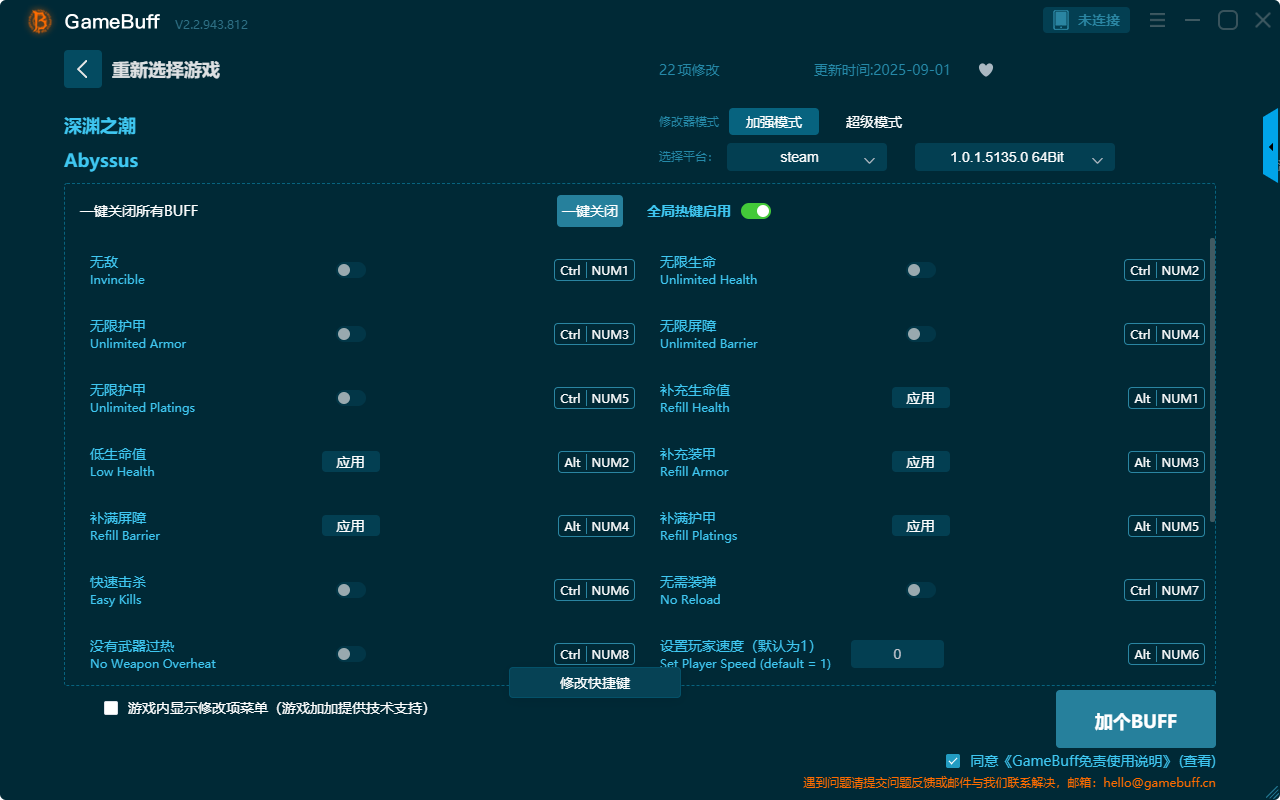Click Alt NUM5 hotkey for Refill Platings
The width and height of the screenshot is (1280, 800).
[1167, 526]
